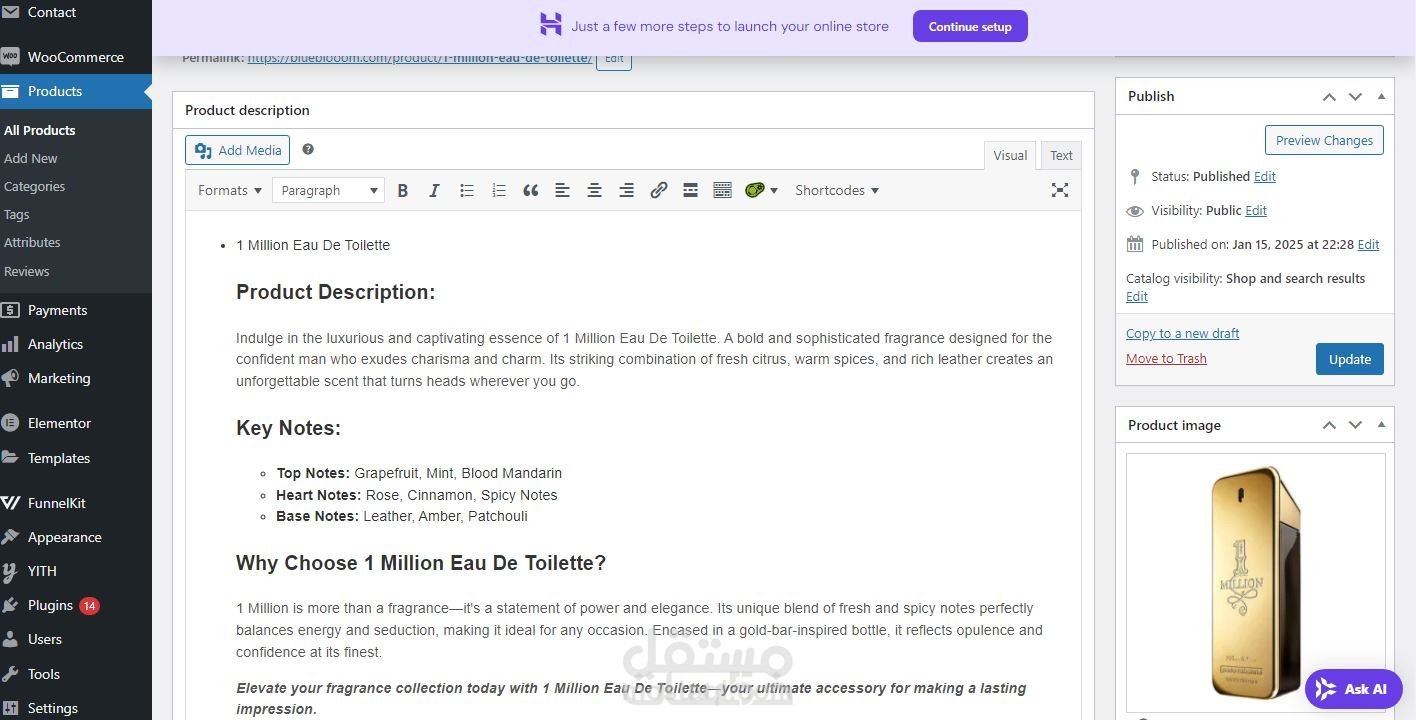
Task: Open Paragraph style dropdown
Action: coord(328,190)
